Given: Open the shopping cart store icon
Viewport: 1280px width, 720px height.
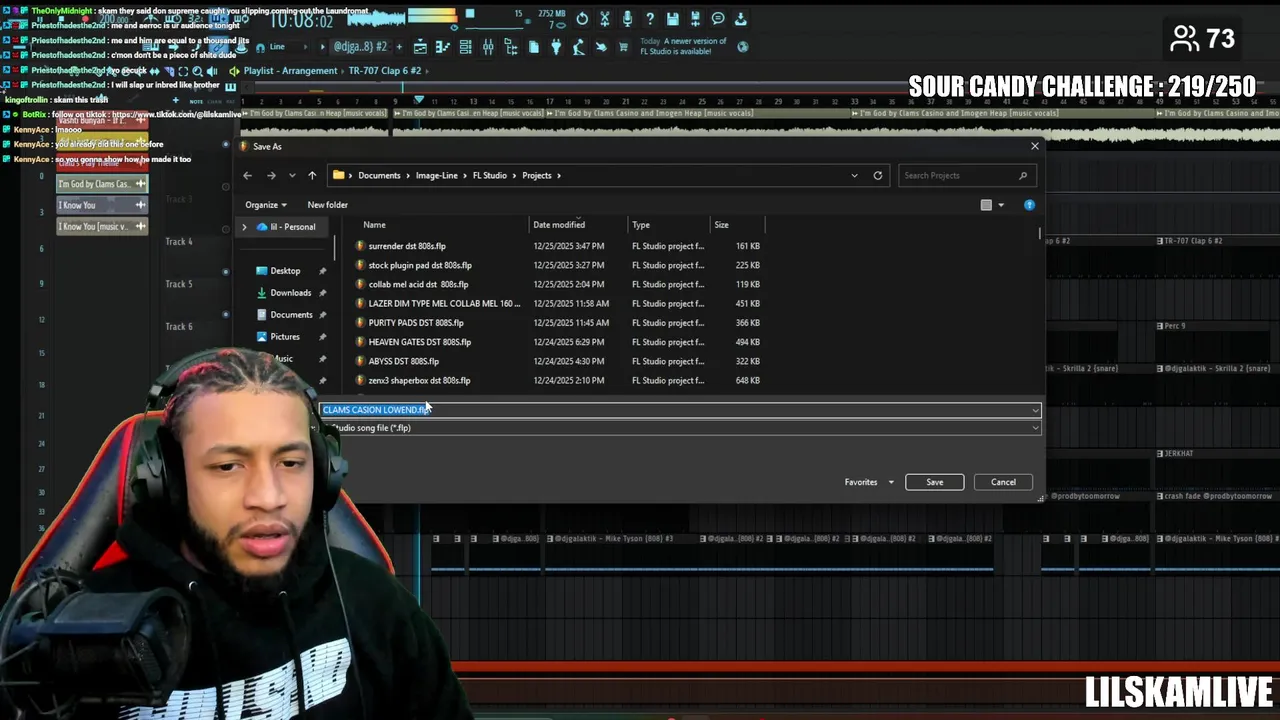Looking at the screenshot, I should pos(624,47).
